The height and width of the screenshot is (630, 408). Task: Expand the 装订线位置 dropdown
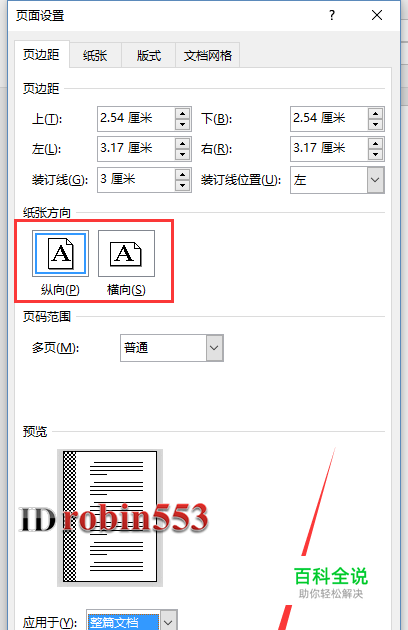375,180
